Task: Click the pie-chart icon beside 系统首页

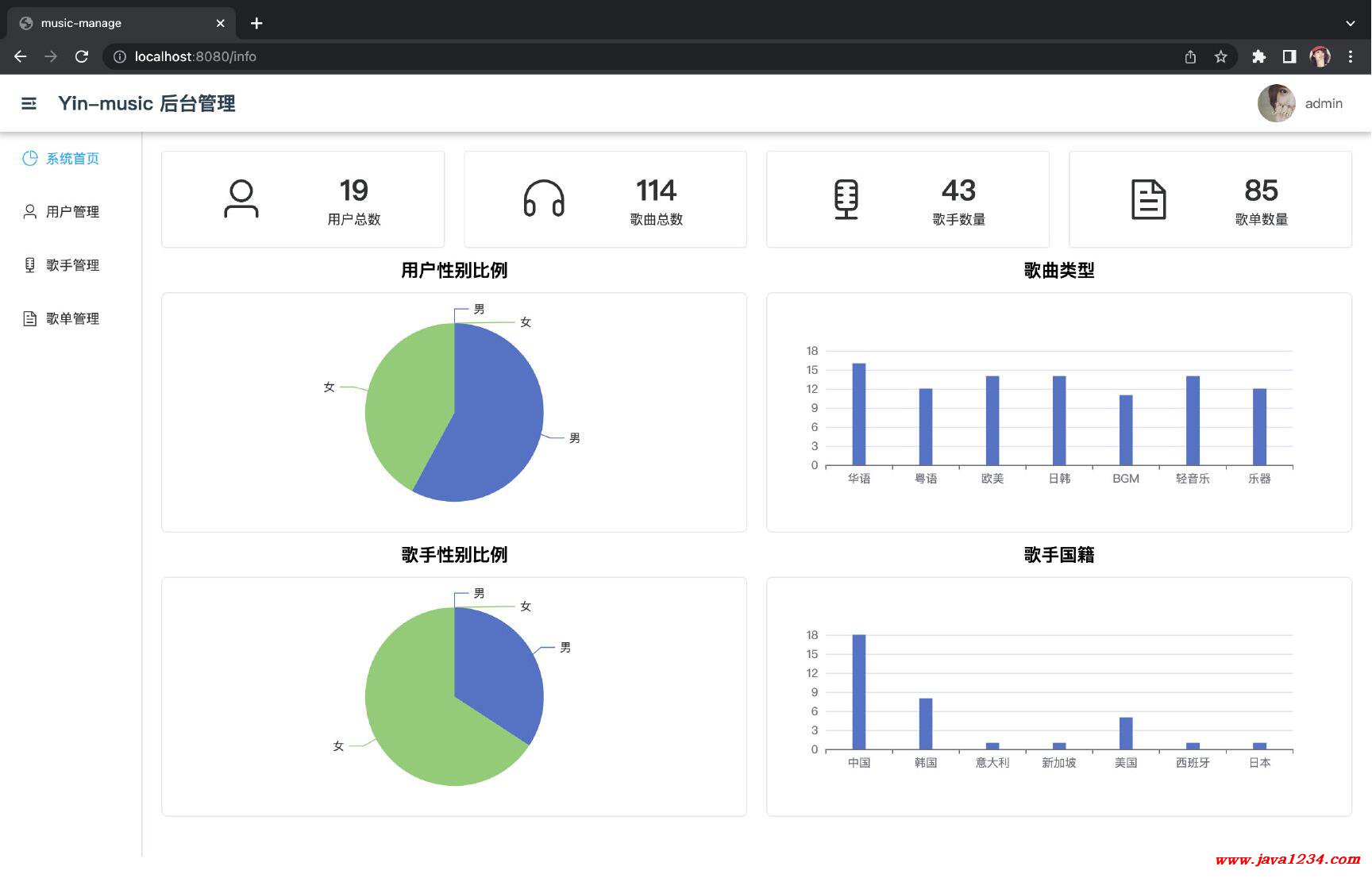Action: point(30,158)
